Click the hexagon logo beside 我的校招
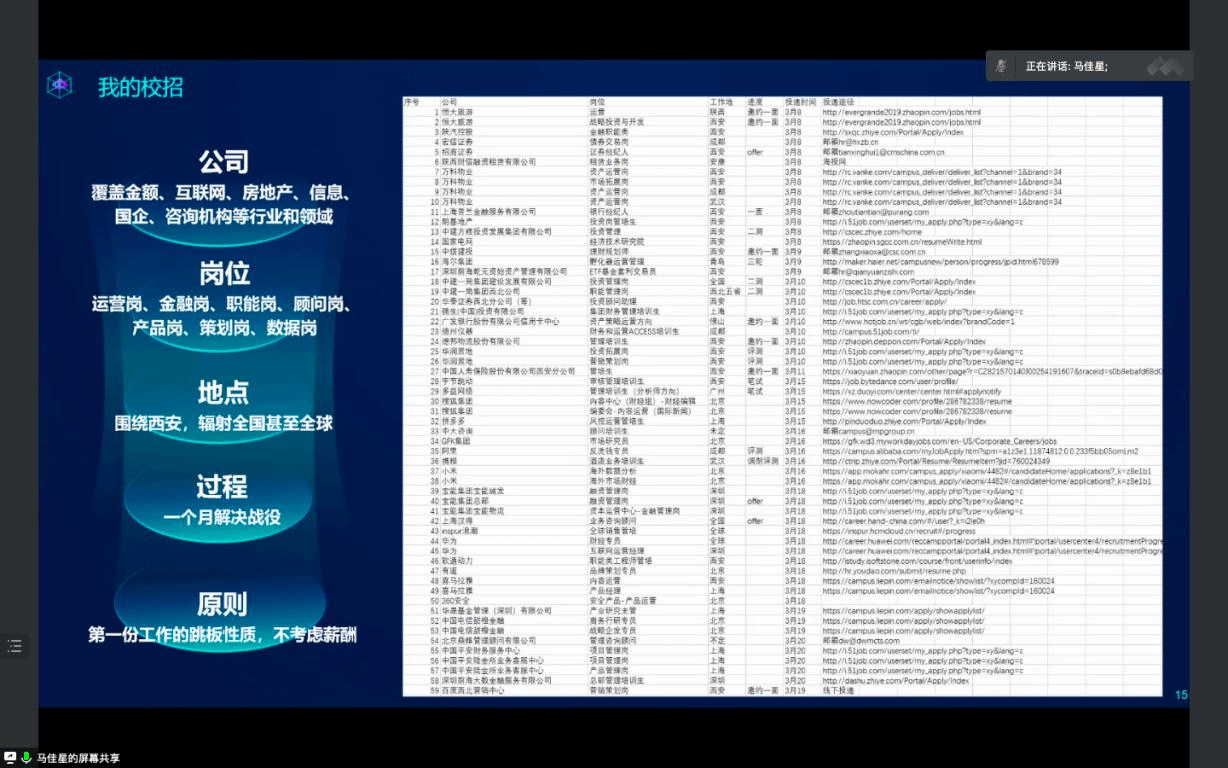Image resolution: width=1228 pixels, height=768 pixels. click(x=60, y=86)
